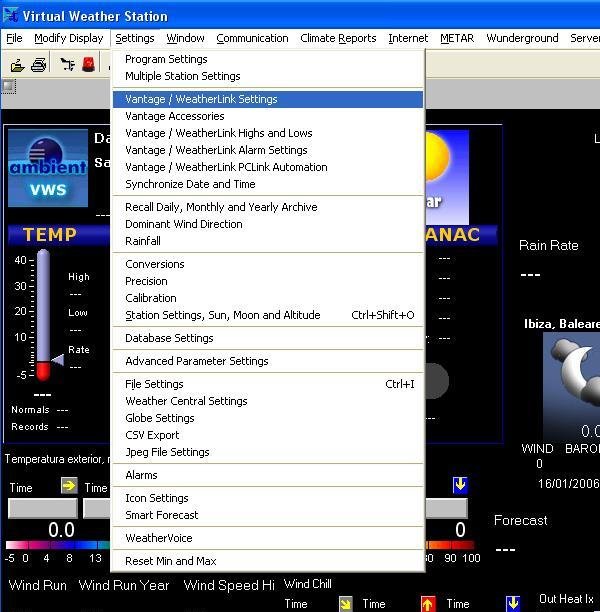The height and width of the screenshot is (612, 600).
Task: Open the Window menu
Action: [x=185, y=38]
